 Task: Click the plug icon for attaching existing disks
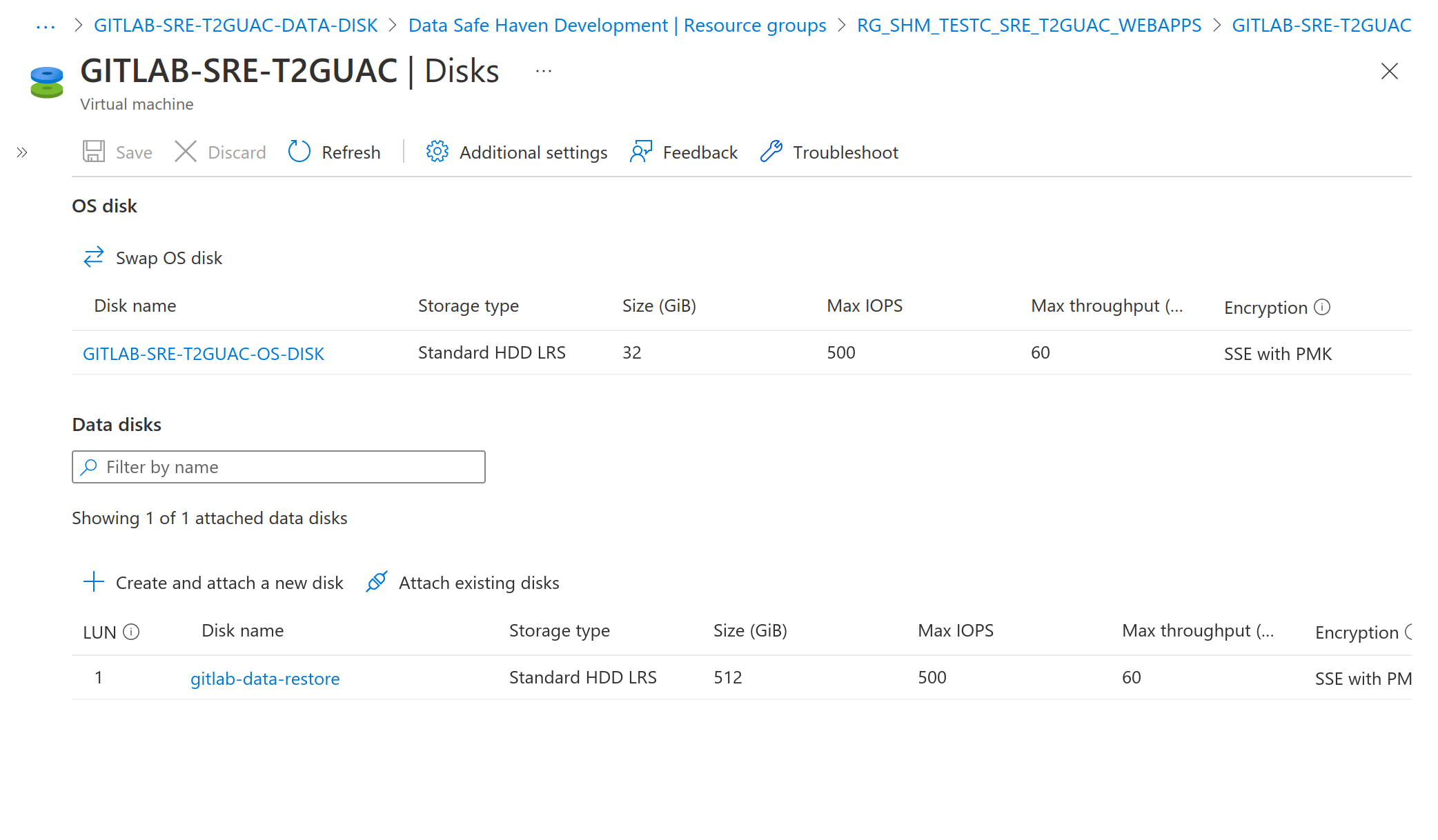pyautogui.click(x=377, y=582)
